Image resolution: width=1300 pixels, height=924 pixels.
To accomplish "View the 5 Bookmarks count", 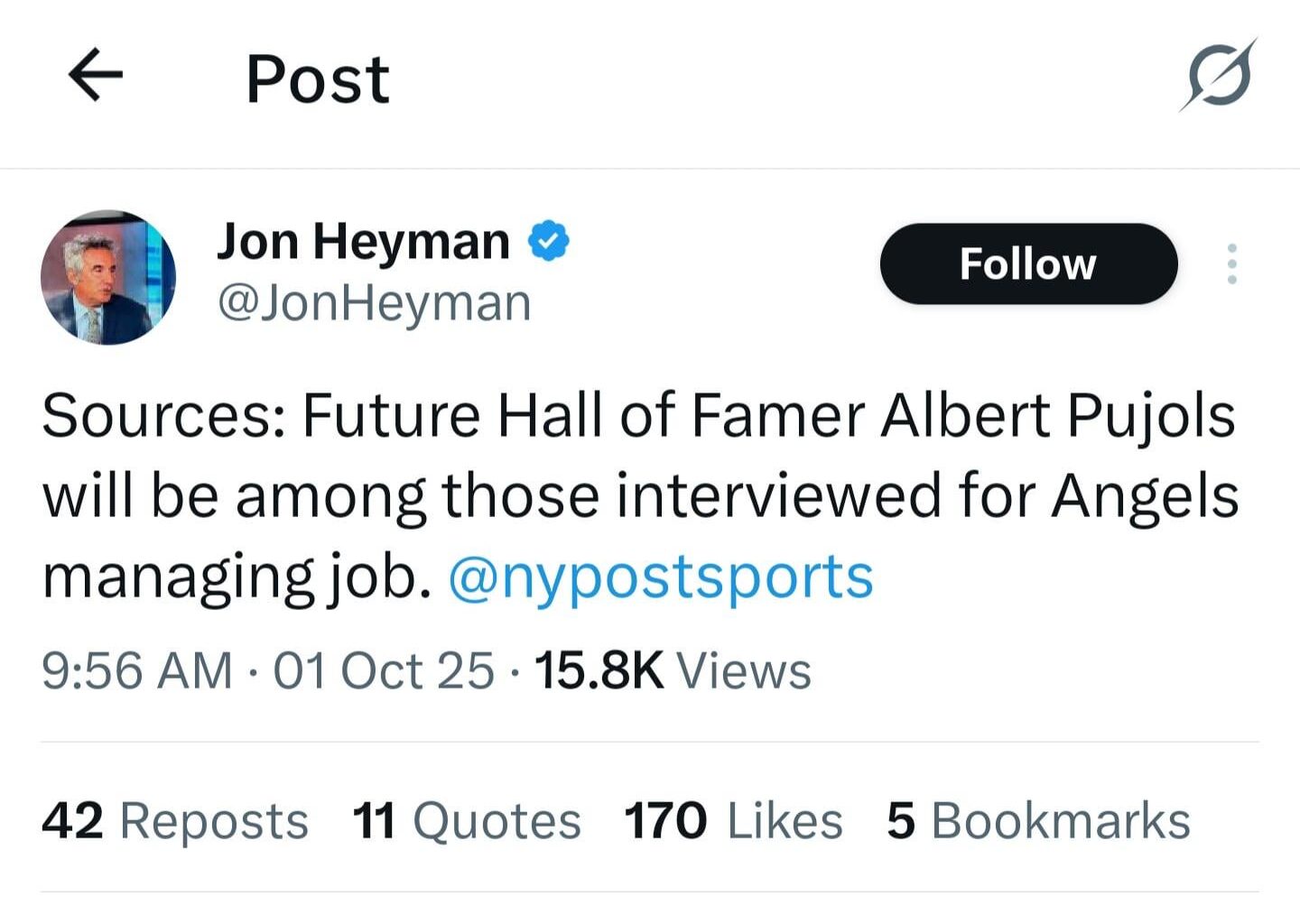I will (1038, 819).
